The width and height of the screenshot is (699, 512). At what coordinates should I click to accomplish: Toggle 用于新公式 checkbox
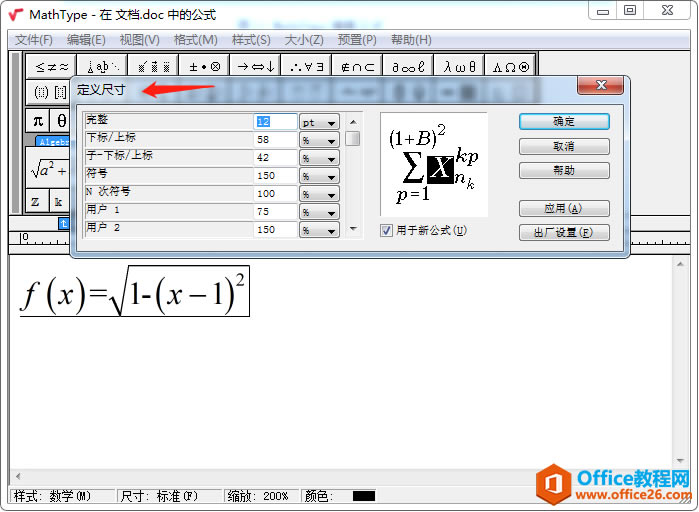pyautogui.click(x=386, y=230)
